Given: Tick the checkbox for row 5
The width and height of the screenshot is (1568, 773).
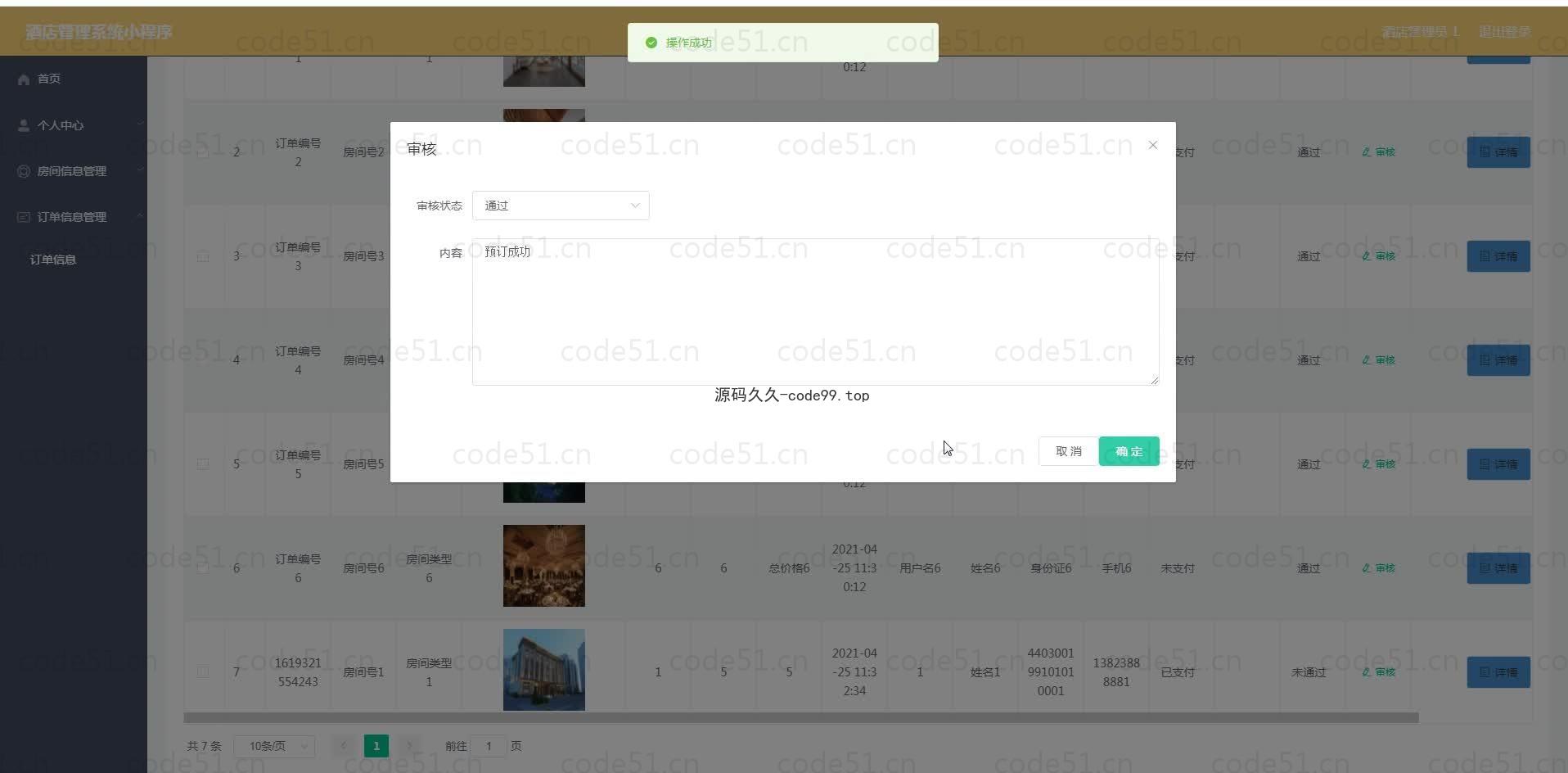Looking at the screenshot, I should pyautogui.click(x=202, y=464).
